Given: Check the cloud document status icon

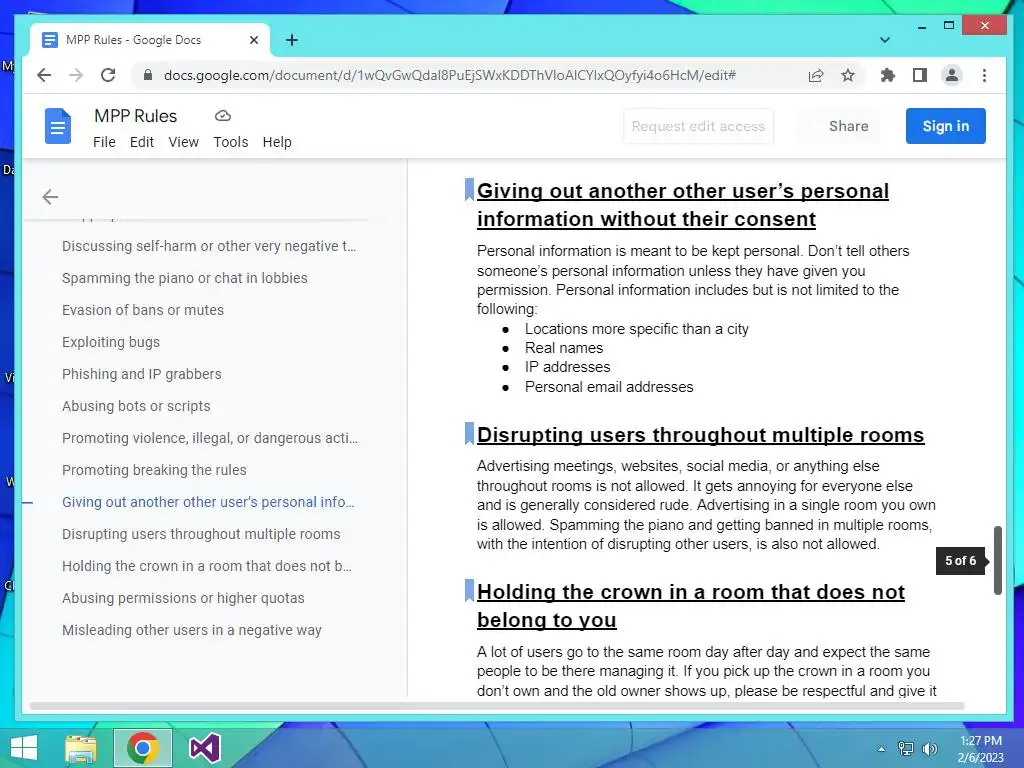Looking at the screenshot, I should coord(223,116).
